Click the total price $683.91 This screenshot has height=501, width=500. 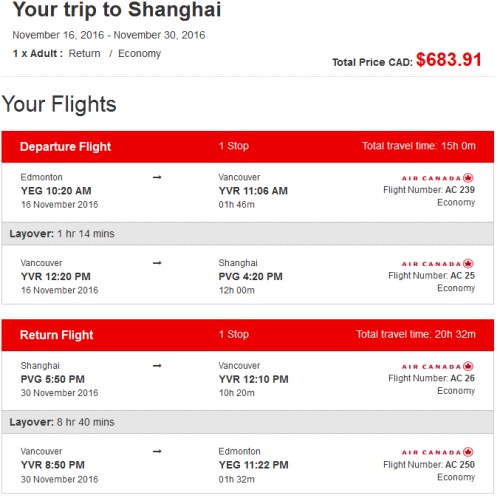pos(449,60)
